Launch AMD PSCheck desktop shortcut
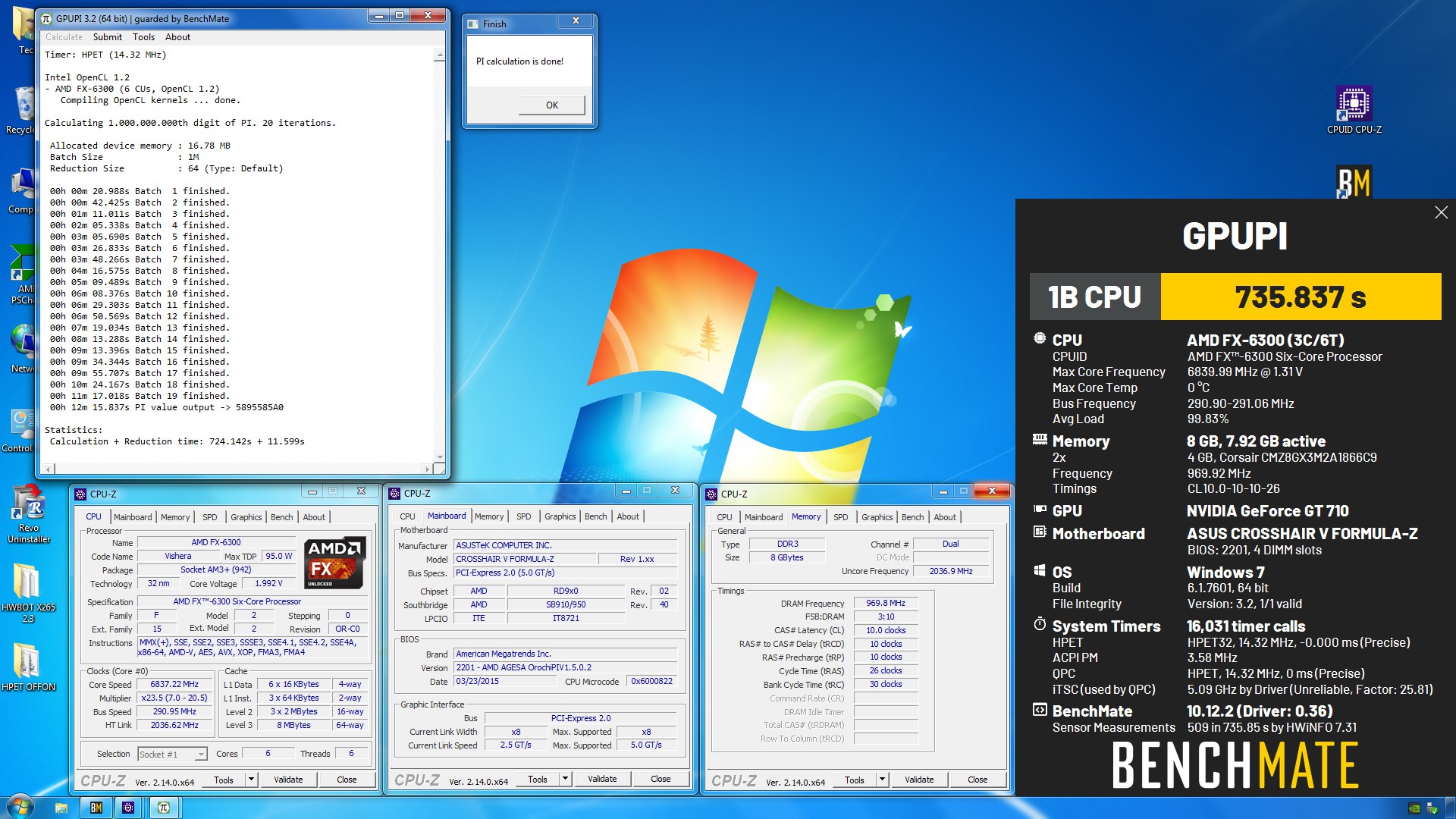1456x819 pixels. 21,275
